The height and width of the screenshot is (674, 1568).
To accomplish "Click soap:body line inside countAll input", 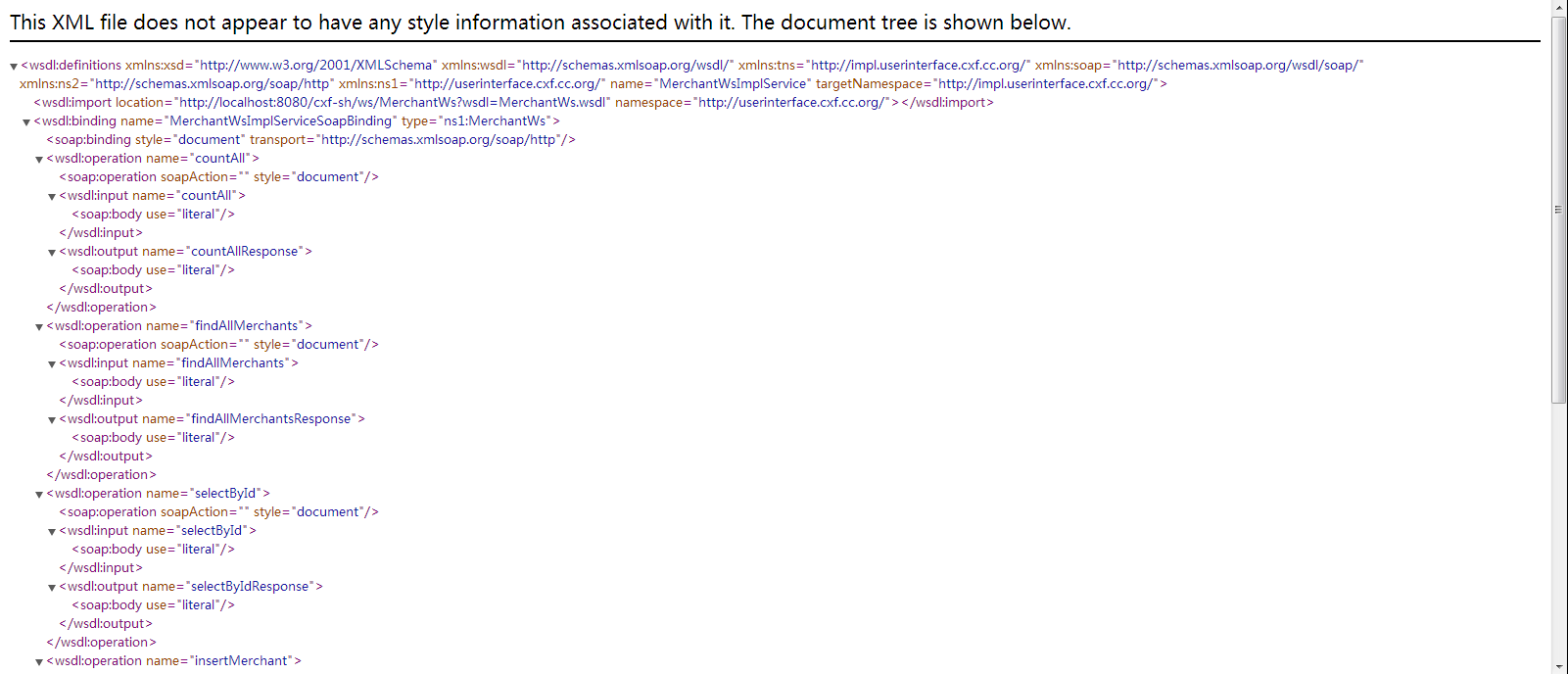I will (x=153, y=214).
